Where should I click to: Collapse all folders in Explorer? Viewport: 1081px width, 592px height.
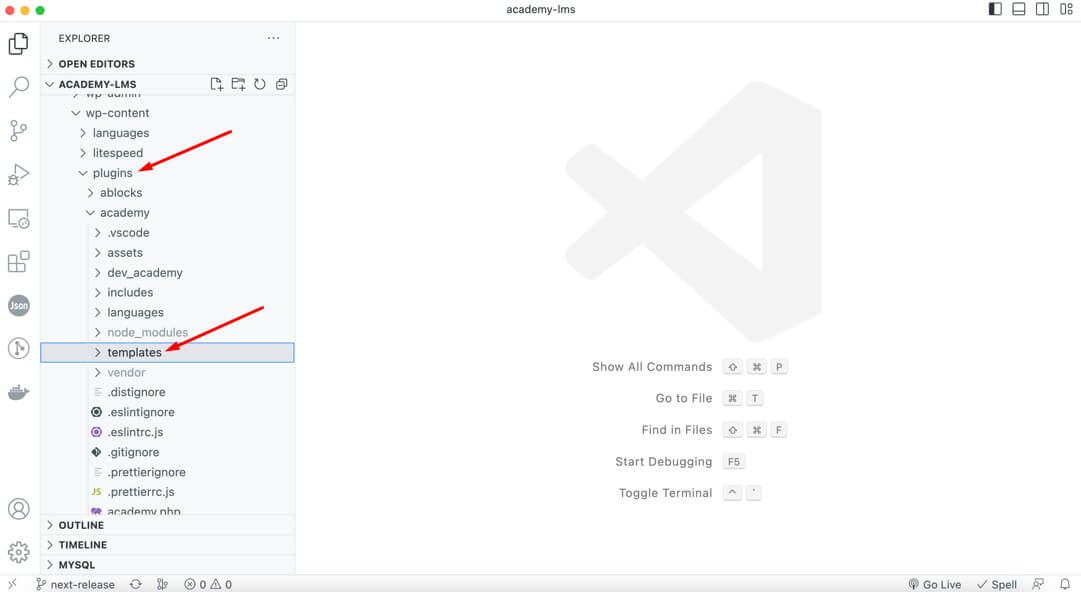tap(281, 84)
